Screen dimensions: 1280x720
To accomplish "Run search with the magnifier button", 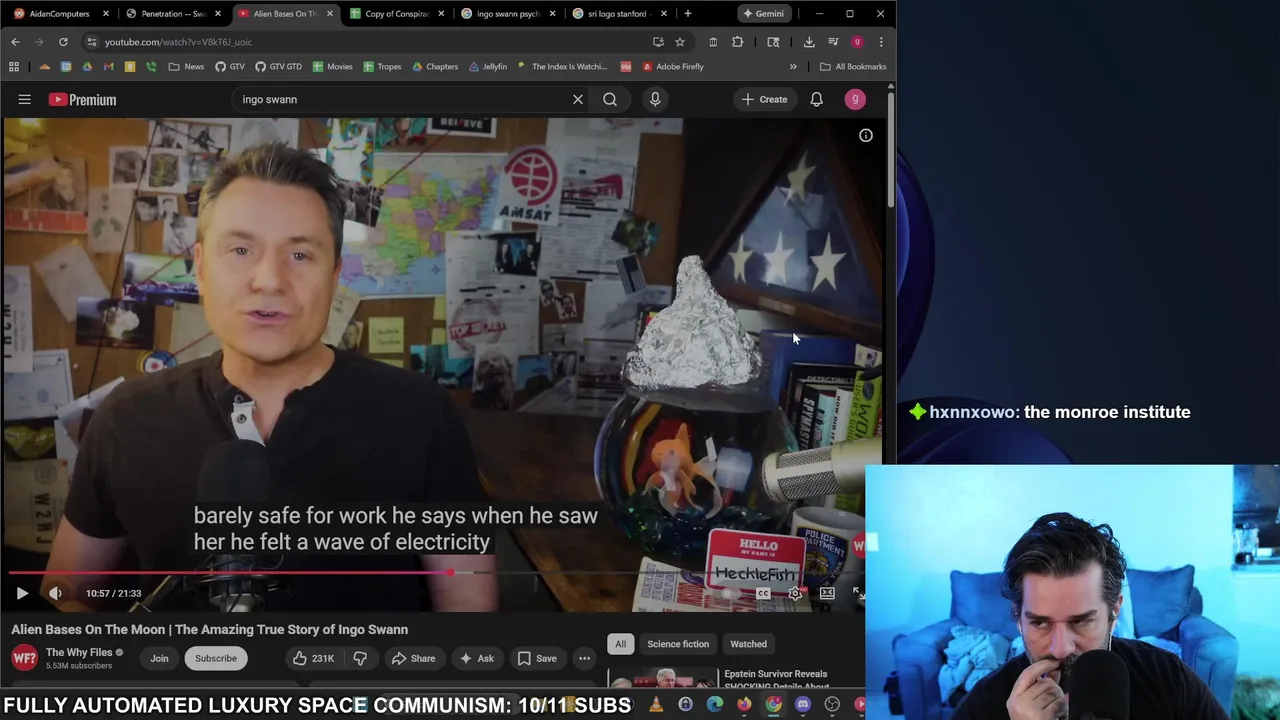I will (610, 99).
